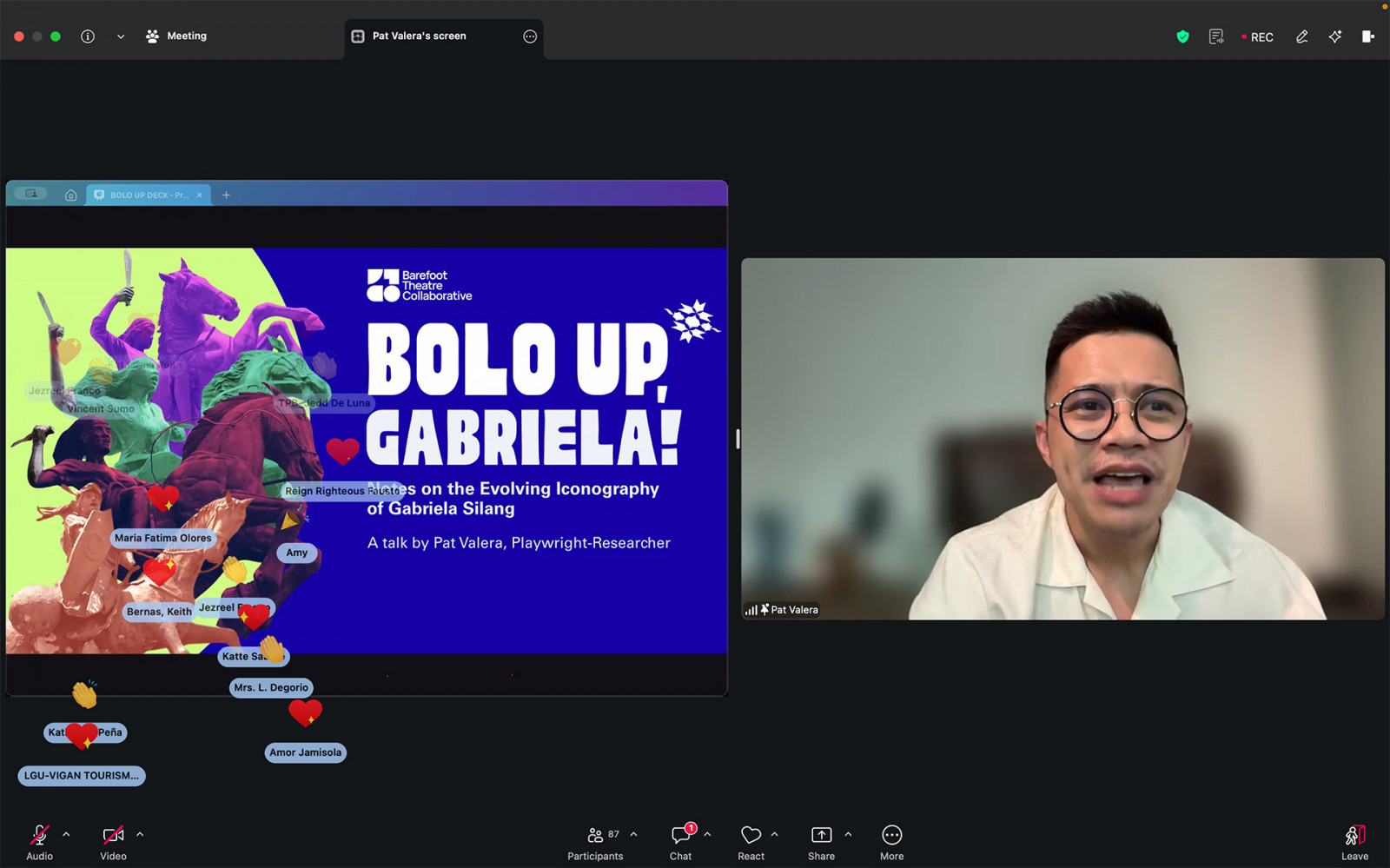1390x868 pixels.
Task: Click the Bernas, Keith name tag
Action: point(159,612)
